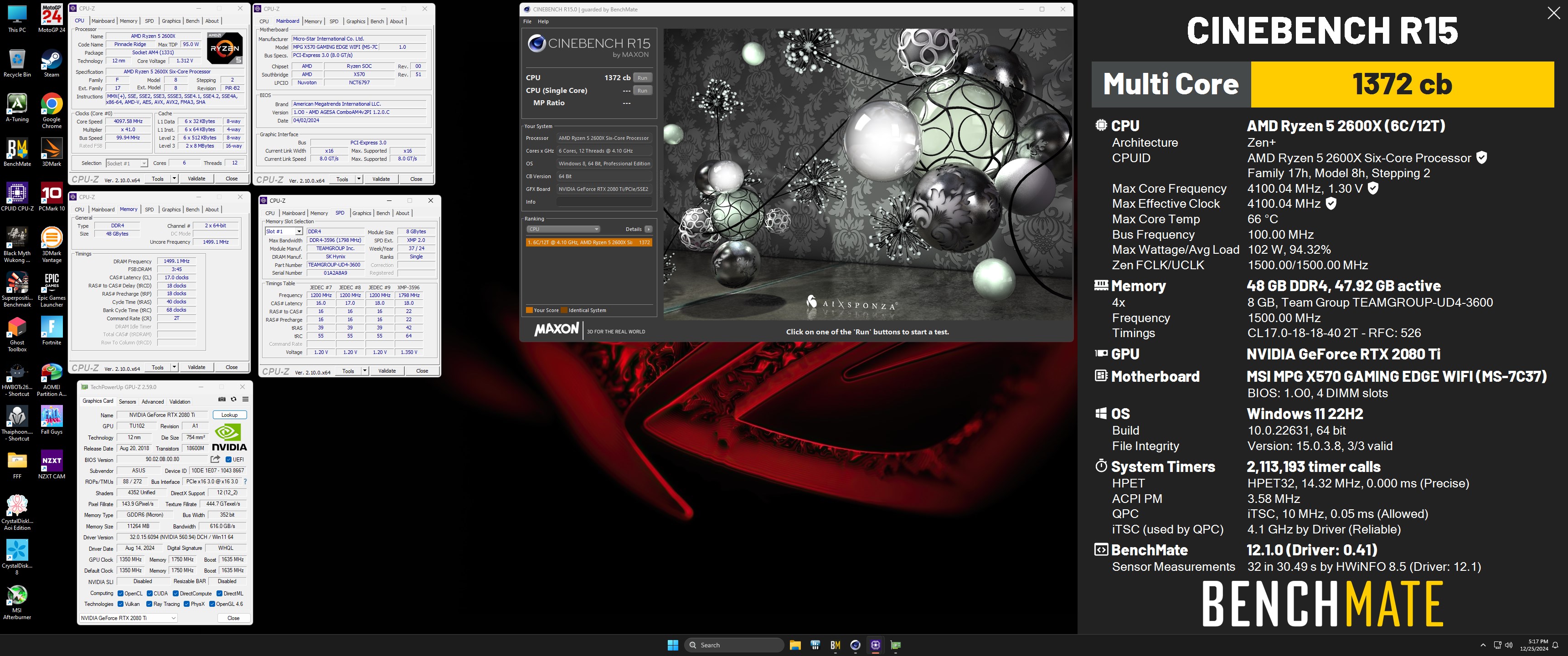Take GPU-Z screenshot with camera icon
Image resolution: width=1568 pixels, height=656 pixels.
[222, 399]
